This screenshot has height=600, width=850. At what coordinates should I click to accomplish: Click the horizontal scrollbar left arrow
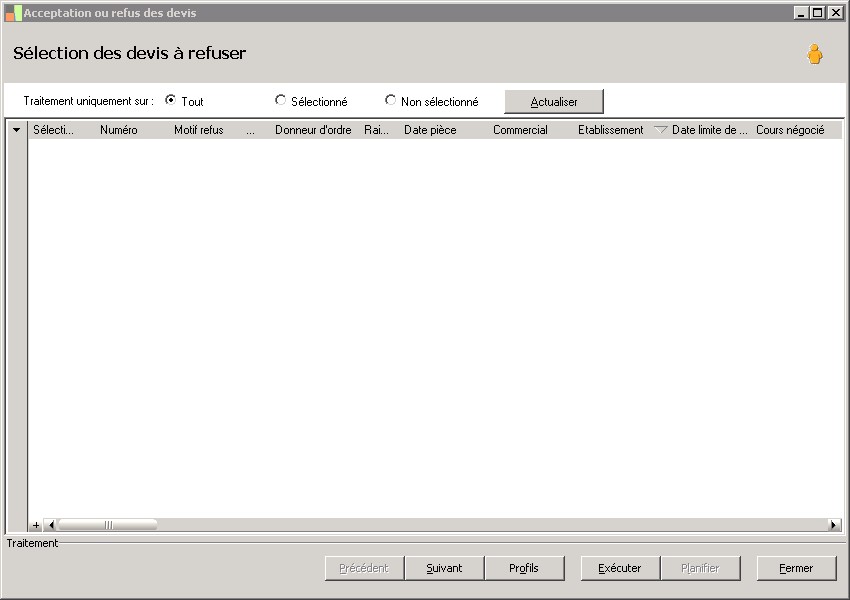coord(51,525)
